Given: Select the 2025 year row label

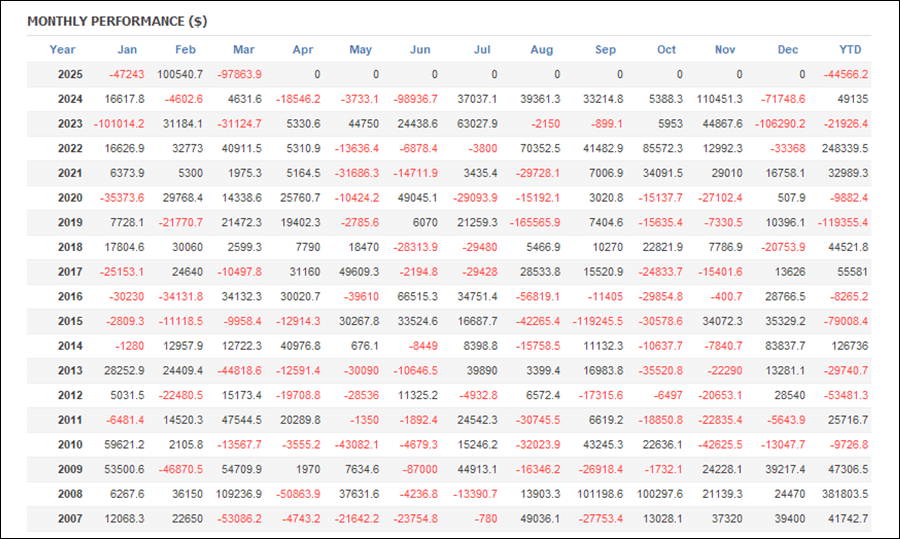Looking at the screenshot, I should [x=70, y=75].
